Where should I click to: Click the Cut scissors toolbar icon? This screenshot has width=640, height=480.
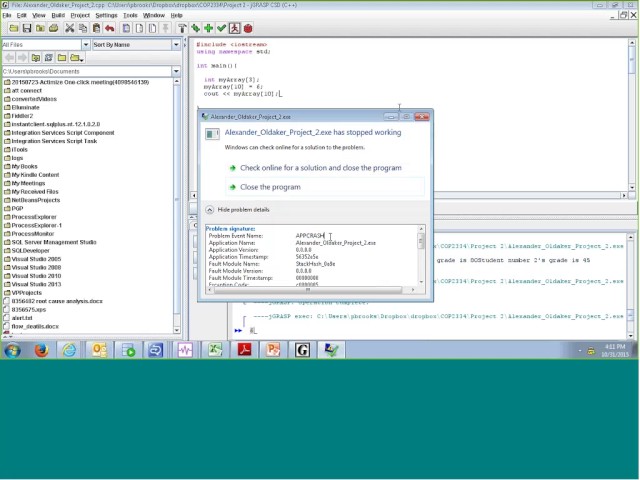[70, 28]
